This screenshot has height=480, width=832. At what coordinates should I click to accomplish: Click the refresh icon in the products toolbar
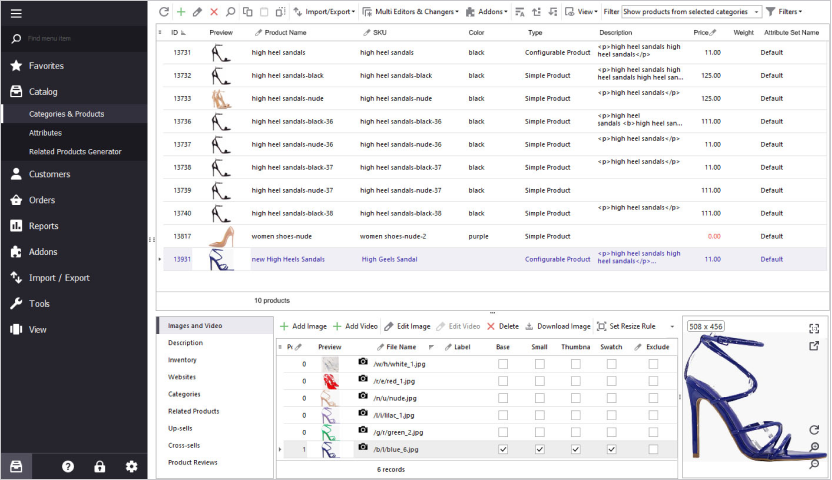165,12
